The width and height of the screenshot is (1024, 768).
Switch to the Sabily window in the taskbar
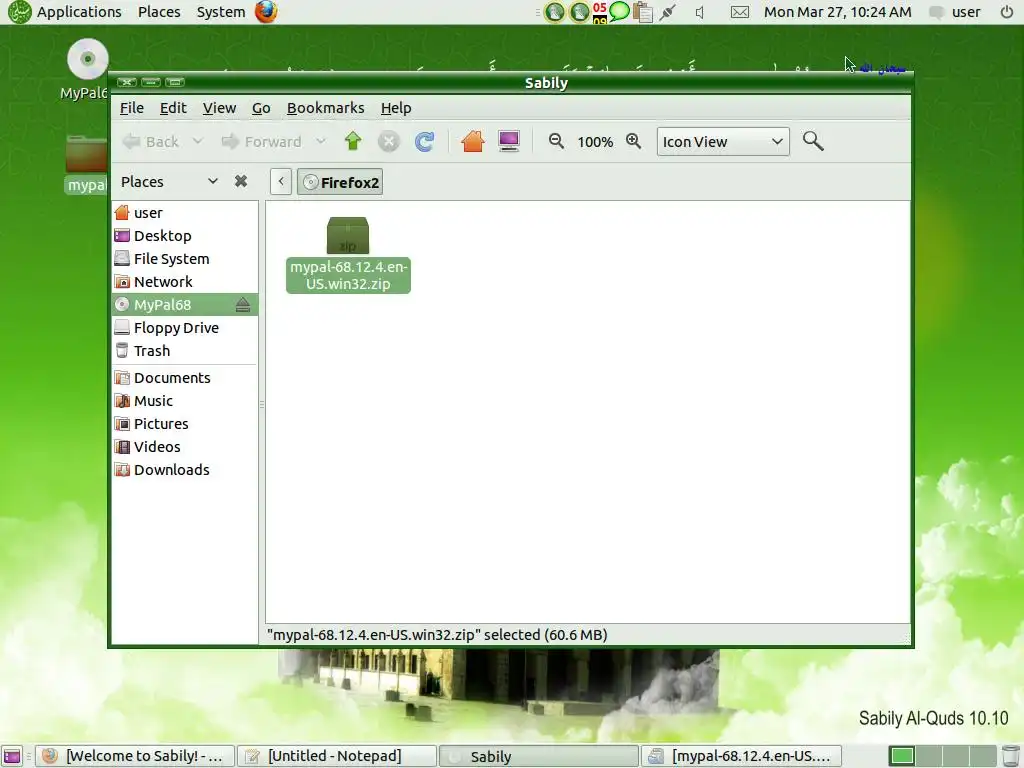click(x=539, y=756)
